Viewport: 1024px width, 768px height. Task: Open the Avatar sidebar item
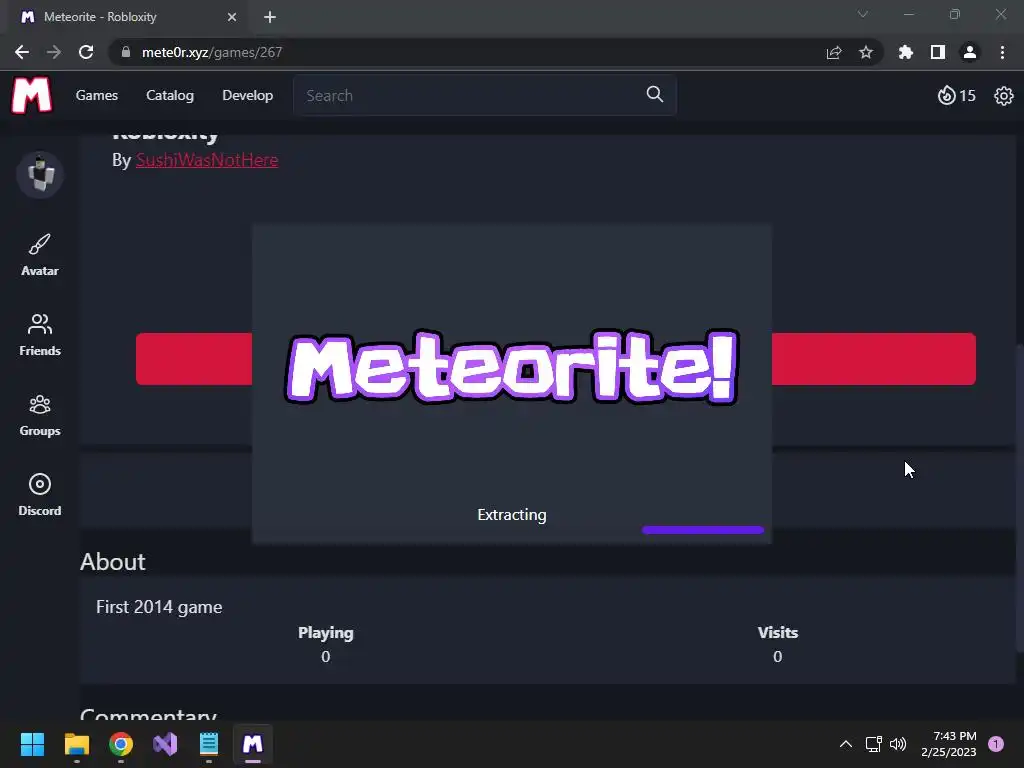(x=40, y=255)
